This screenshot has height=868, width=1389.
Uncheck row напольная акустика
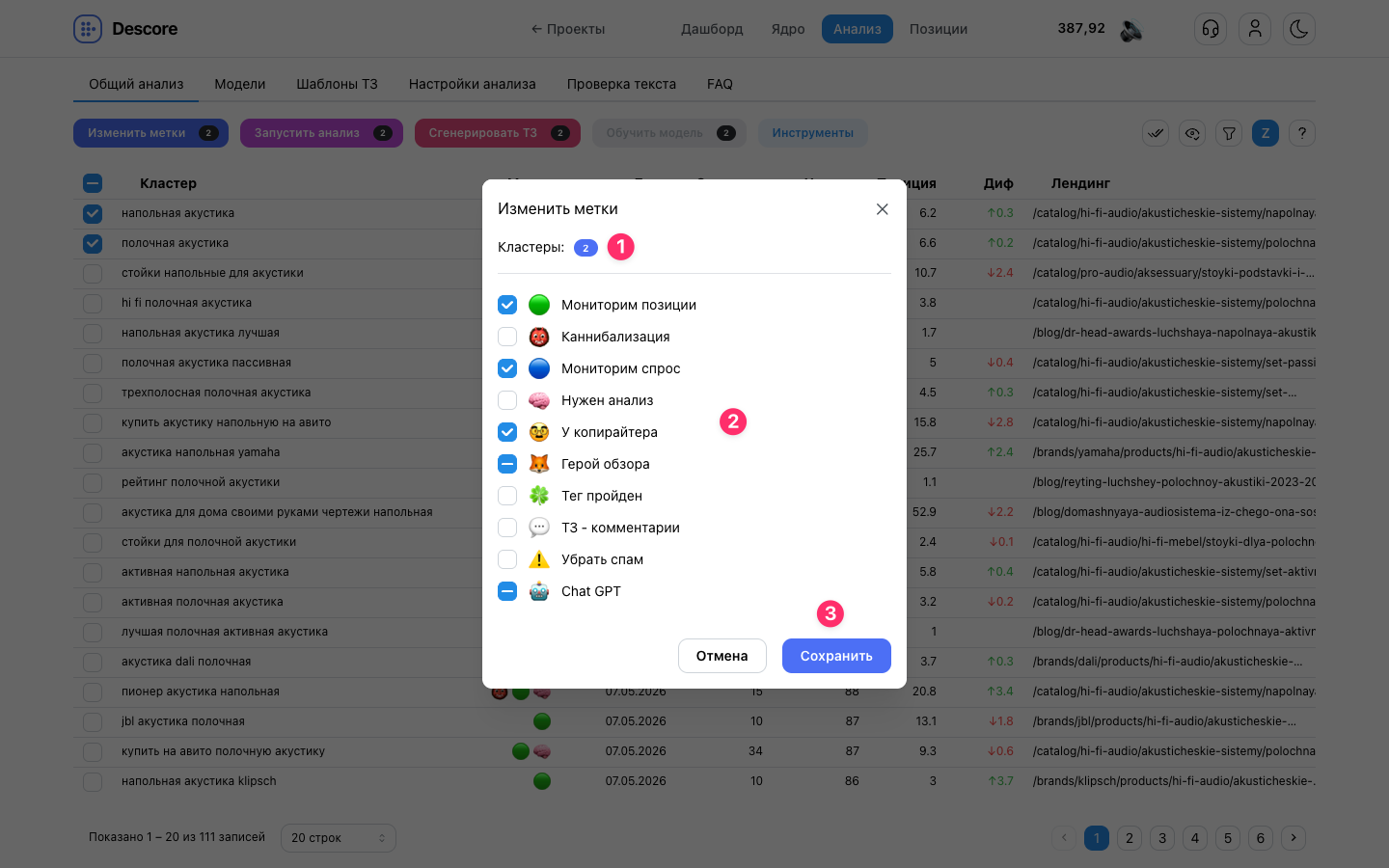tap(93, 213)
